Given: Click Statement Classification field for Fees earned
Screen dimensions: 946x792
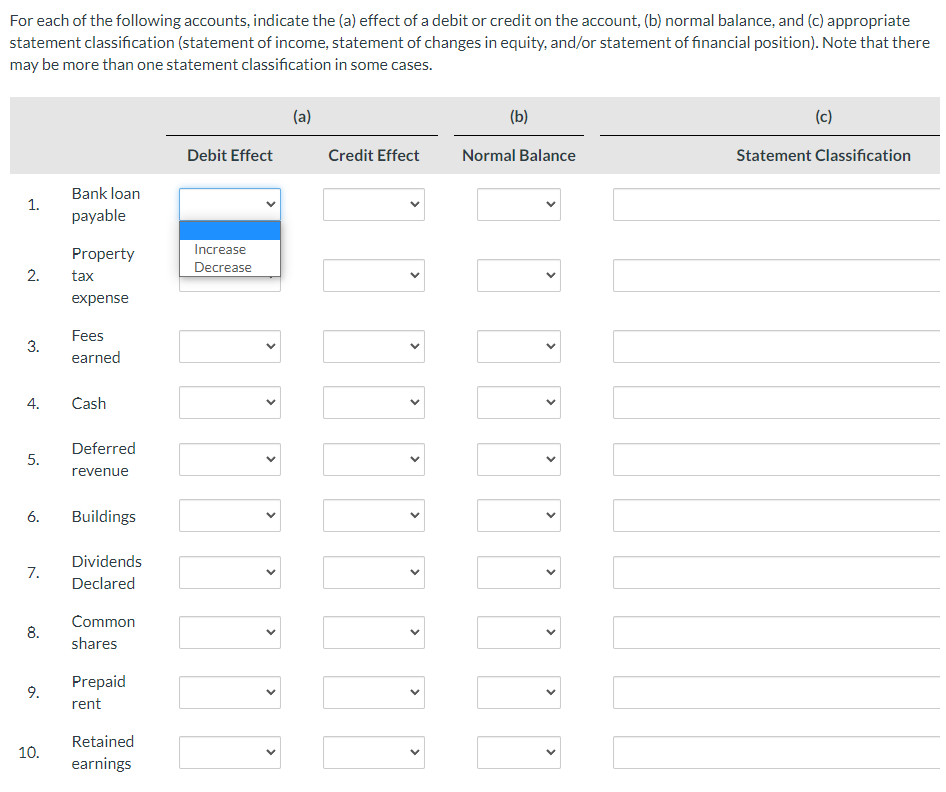Looking at the screenshot, I should (776, 346).
